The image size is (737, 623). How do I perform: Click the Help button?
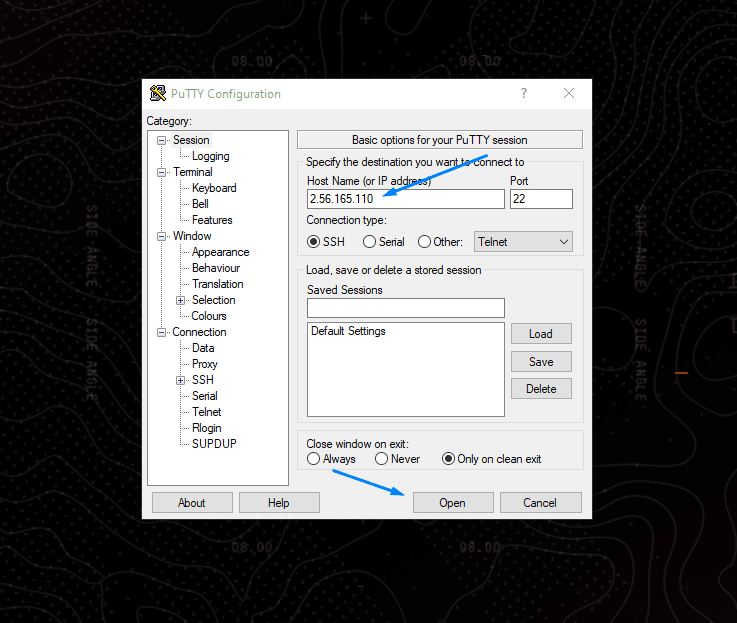(x=279, y=503)
